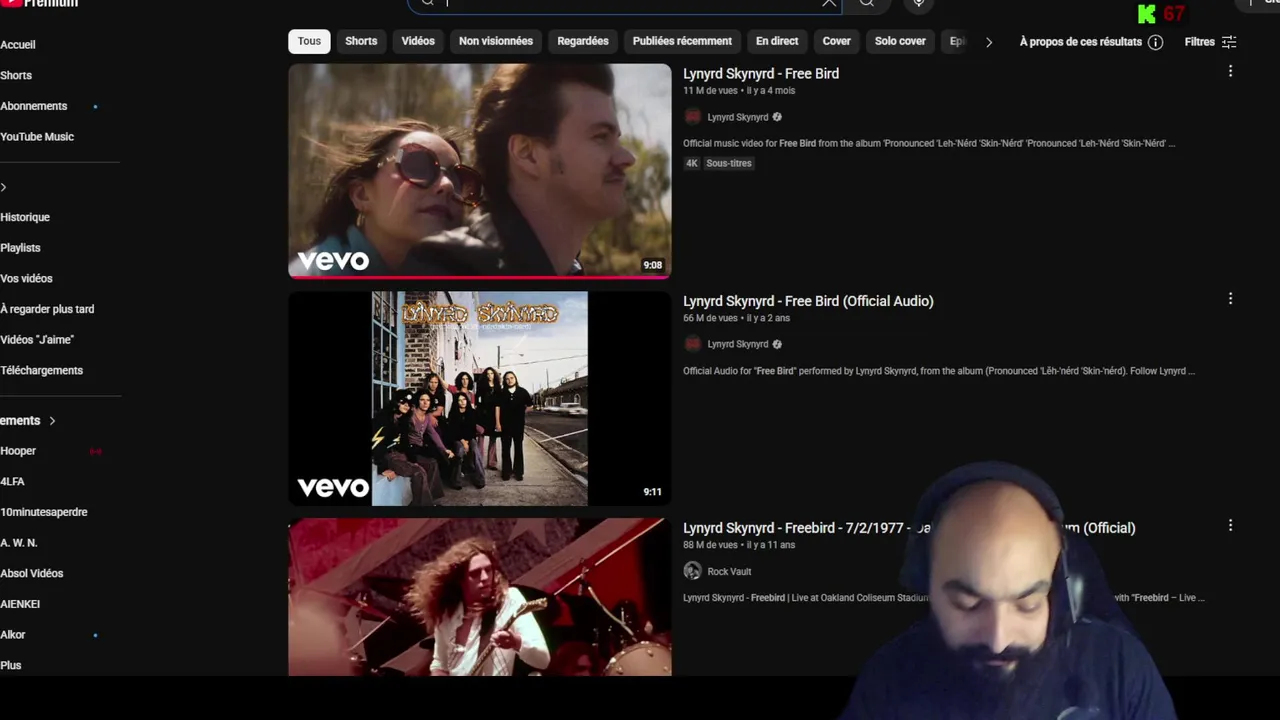Select the Tous filter chip
Viewport: 1280px width, 720px height.
pos(309,41)
